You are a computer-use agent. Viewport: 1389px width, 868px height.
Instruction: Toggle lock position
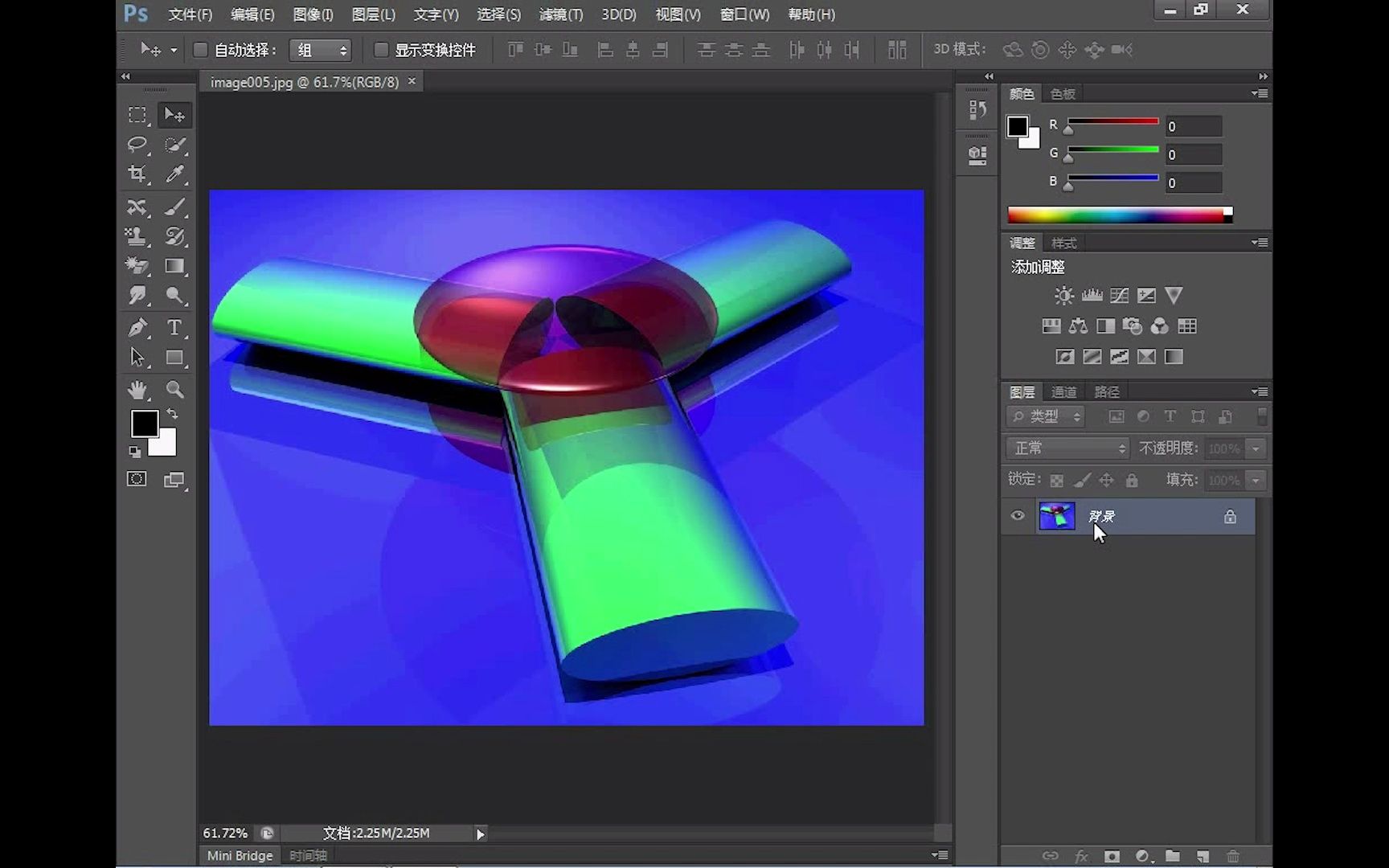pyautogui.click(x=1107, y=481)
